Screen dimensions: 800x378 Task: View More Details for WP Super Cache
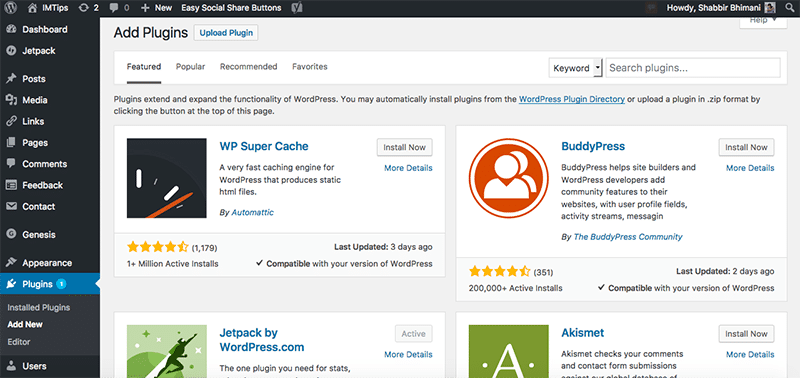(408, 168)
